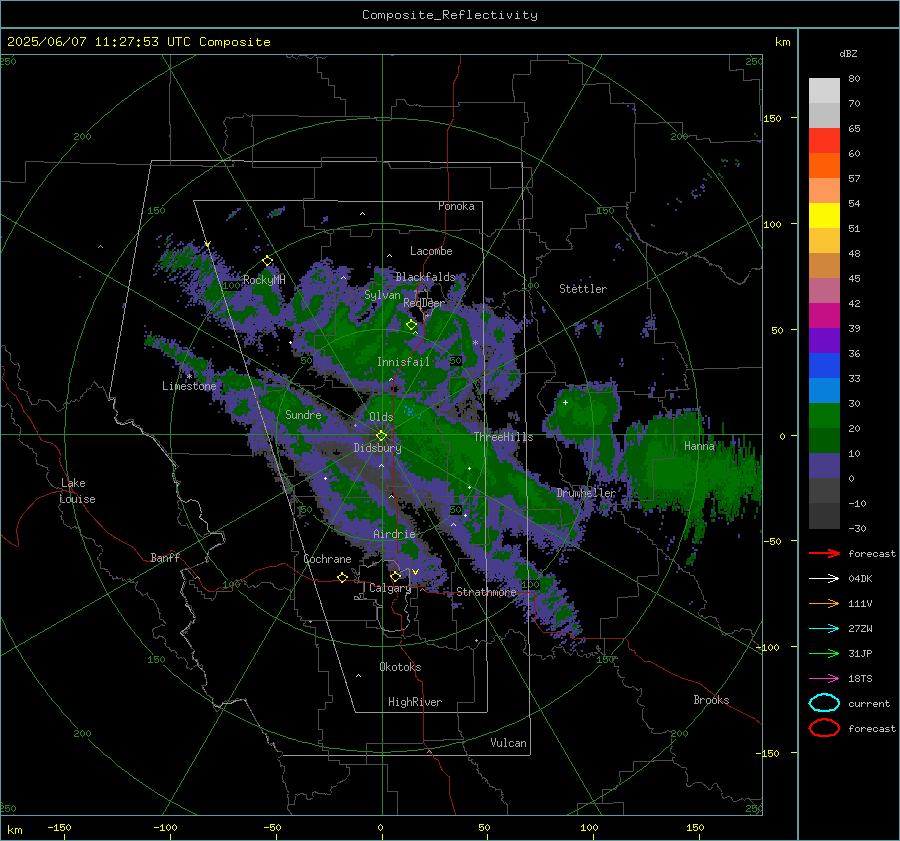900x841 pixels.
Task: Click the red swatch in dBZ legend
Action: click(824, 141)
